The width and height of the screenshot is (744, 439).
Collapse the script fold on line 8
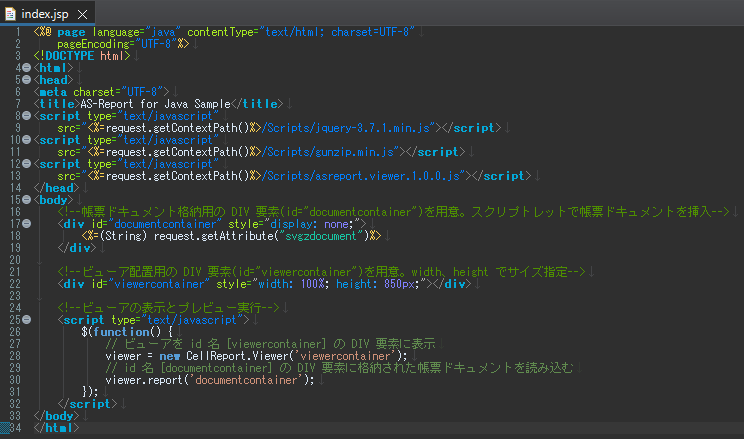coord(27,116)
